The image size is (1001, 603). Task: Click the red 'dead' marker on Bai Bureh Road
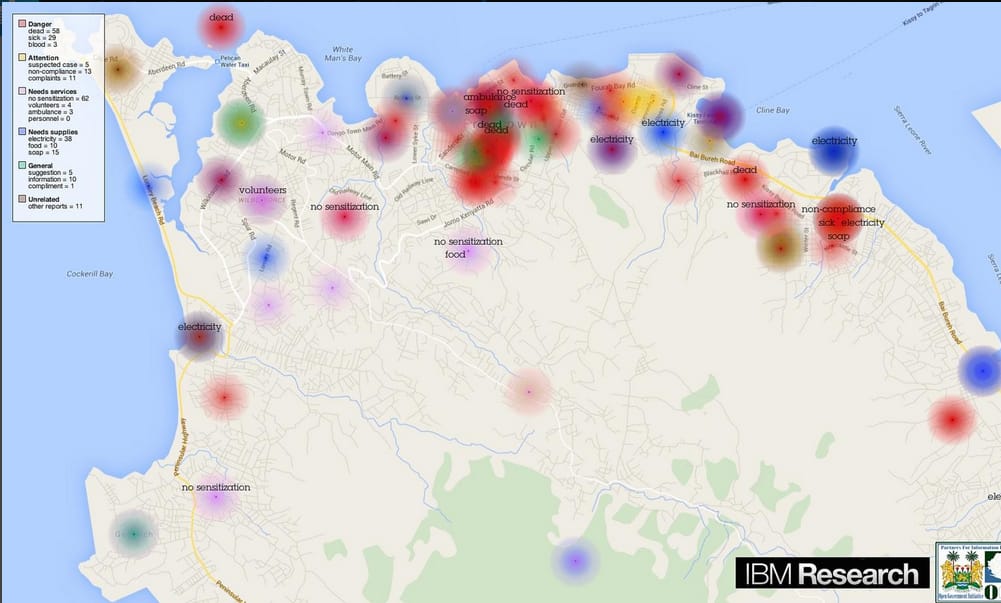(744, 180)
